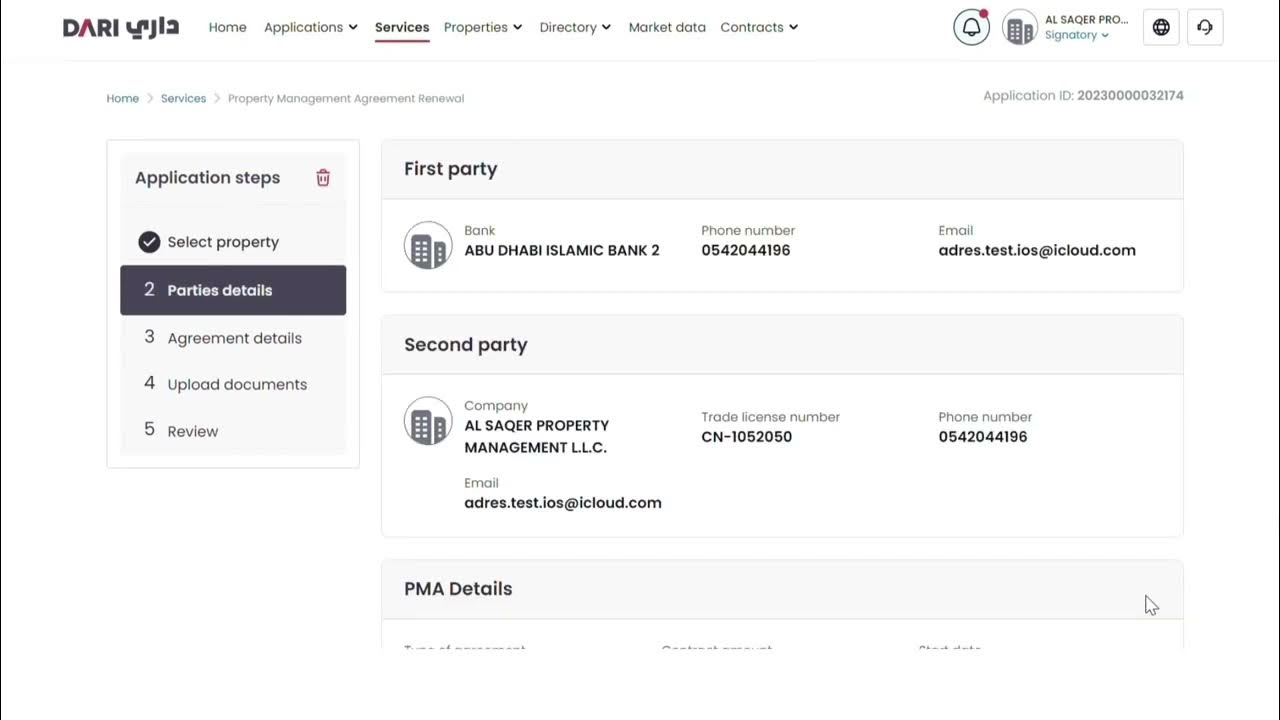Click the DARI logo
Viewport: 1280px width, 720px height.
121,27
